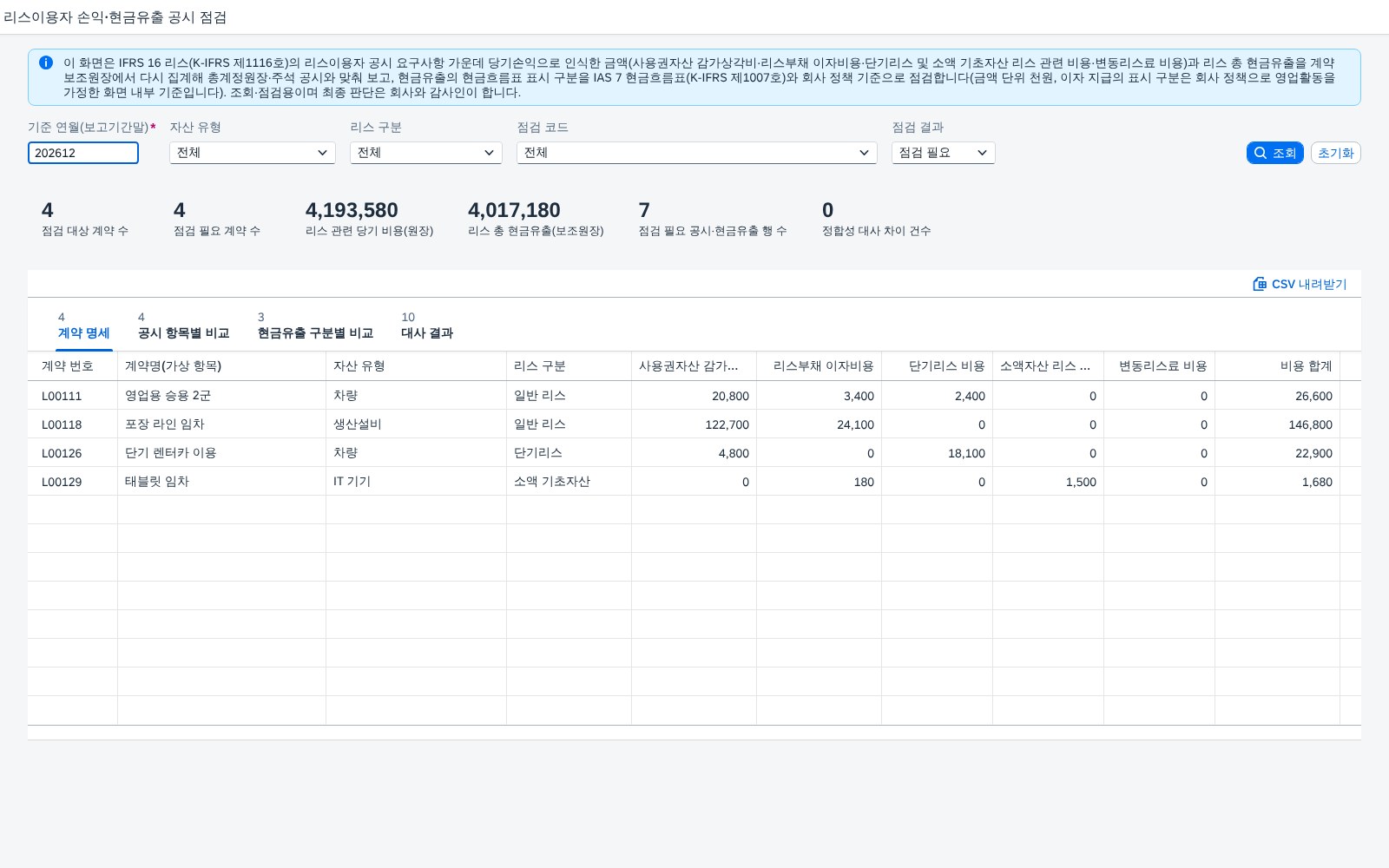Open the 자산 유형 dropdown

pos(253,153)
